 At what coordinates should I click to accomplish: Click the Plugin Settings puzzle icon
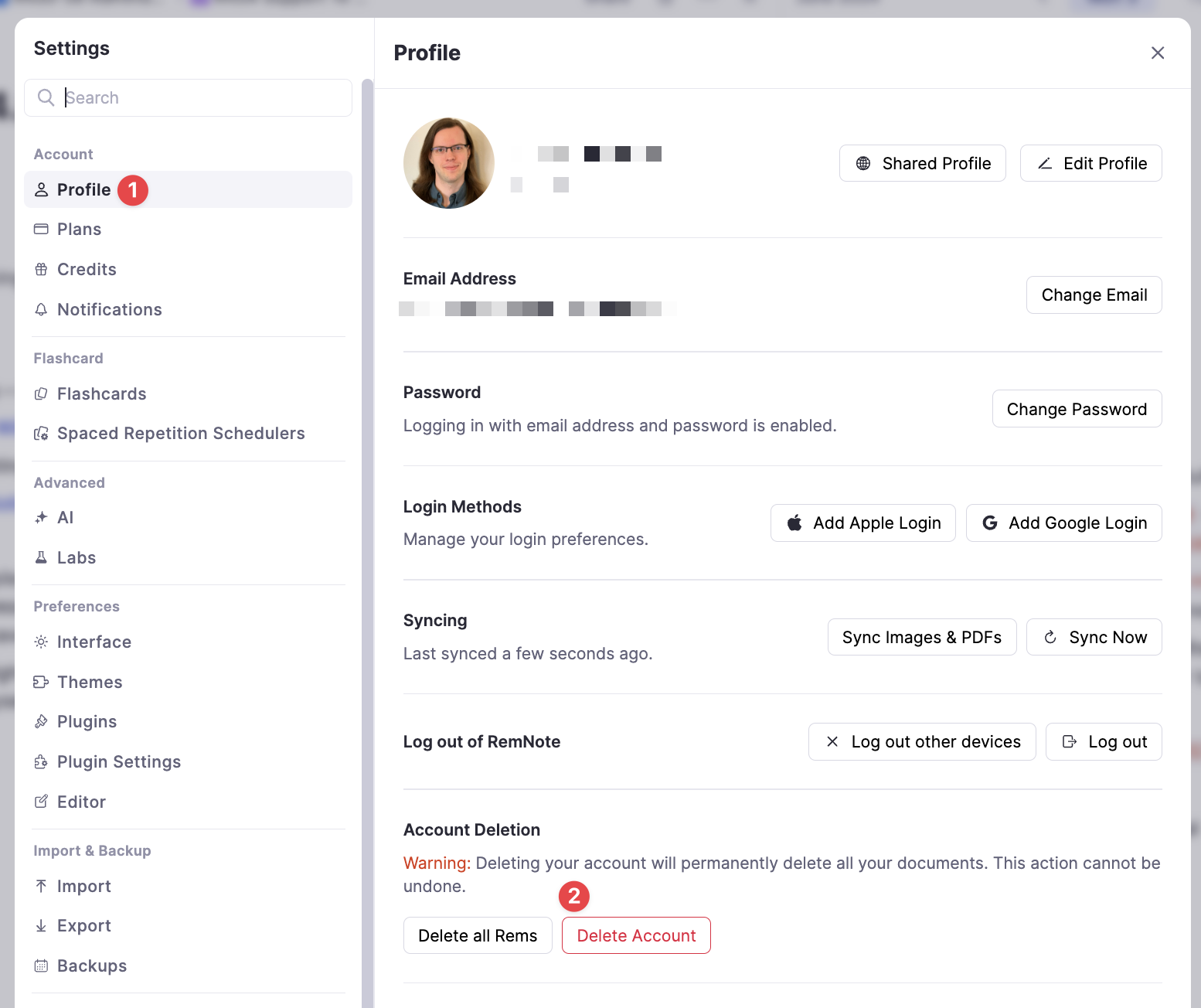[x=41, y=762]
